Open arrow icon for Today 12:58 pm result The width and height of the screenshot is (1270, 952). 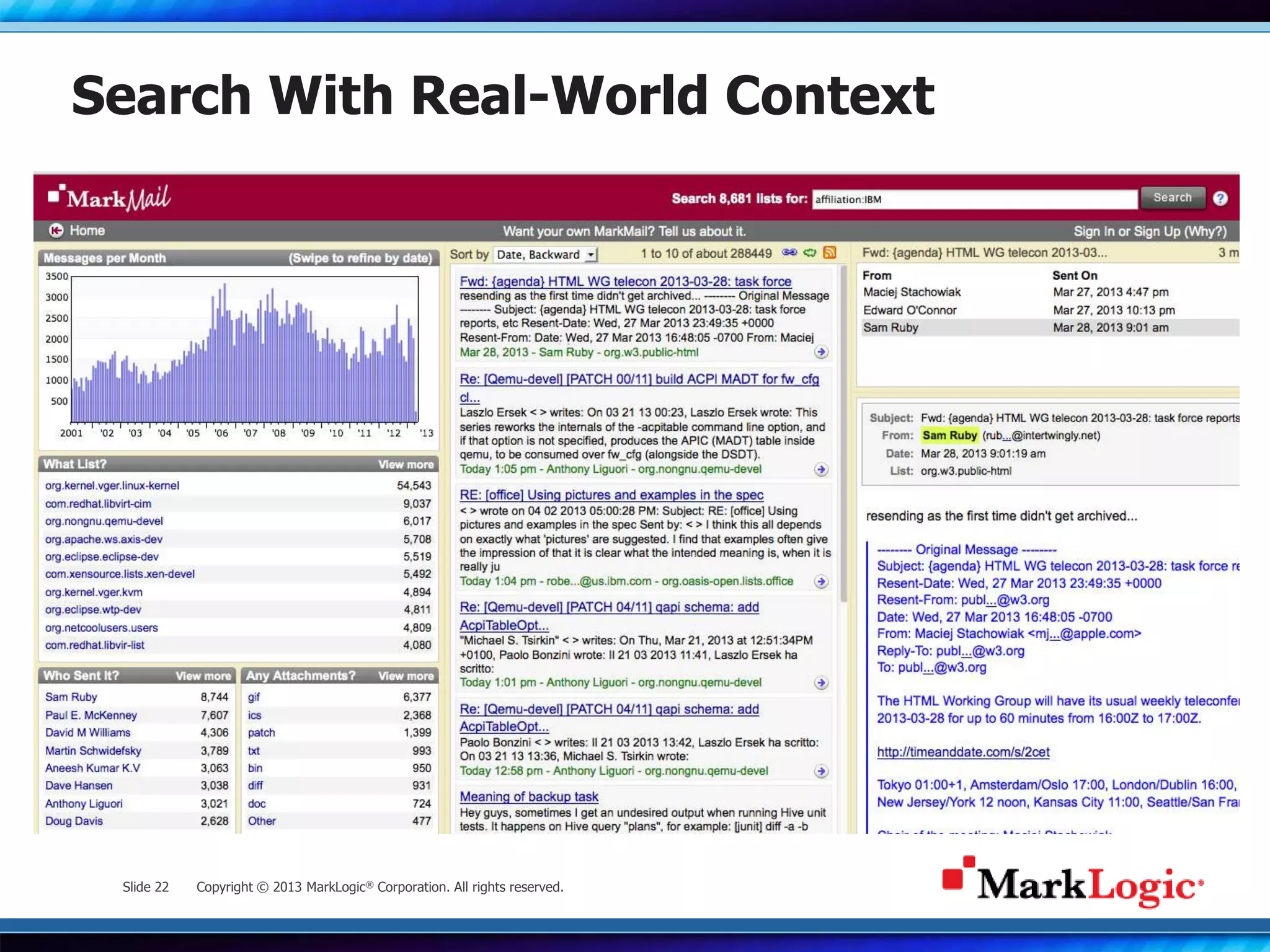click(821, 771)
